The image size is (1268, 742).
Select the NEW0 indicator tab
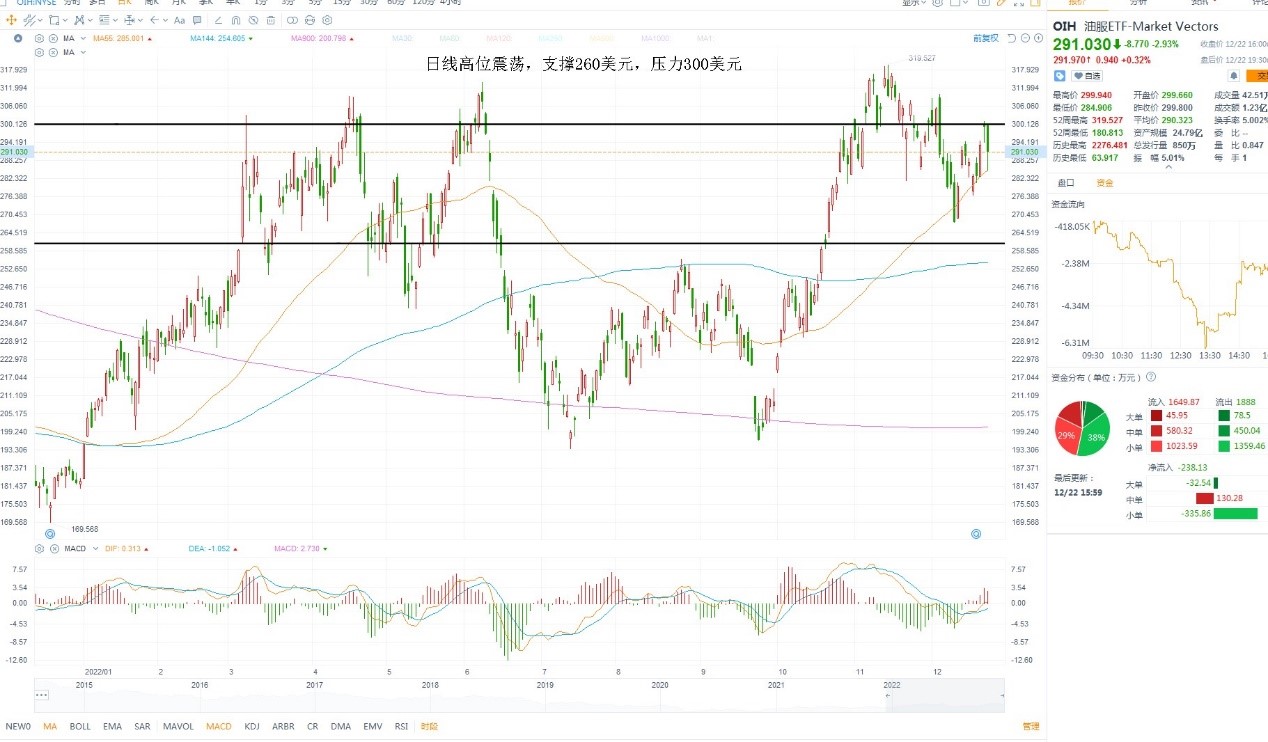[x=18, y=726]
